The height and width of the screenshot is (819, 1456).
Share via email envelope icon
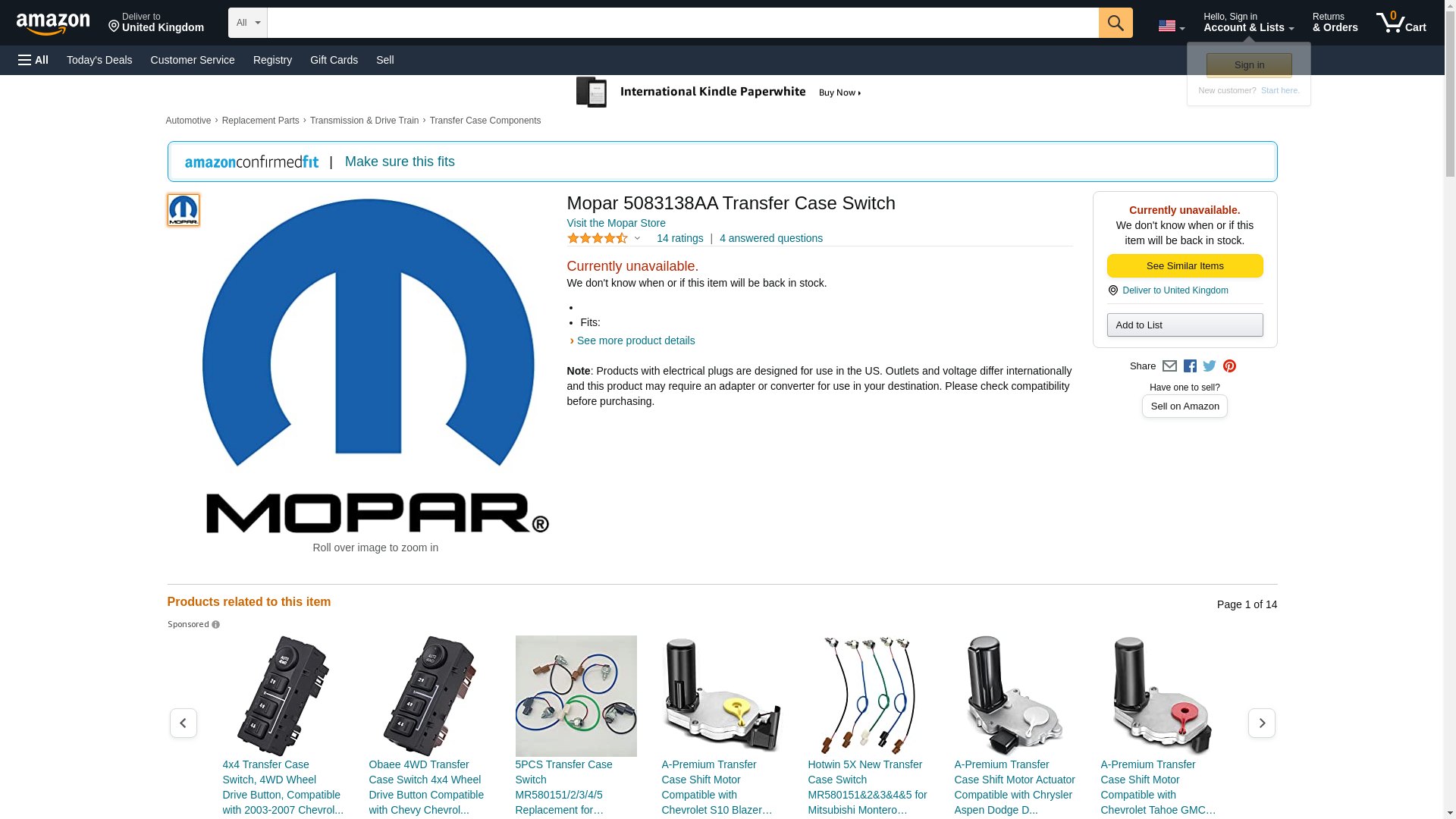point(1169,366)
